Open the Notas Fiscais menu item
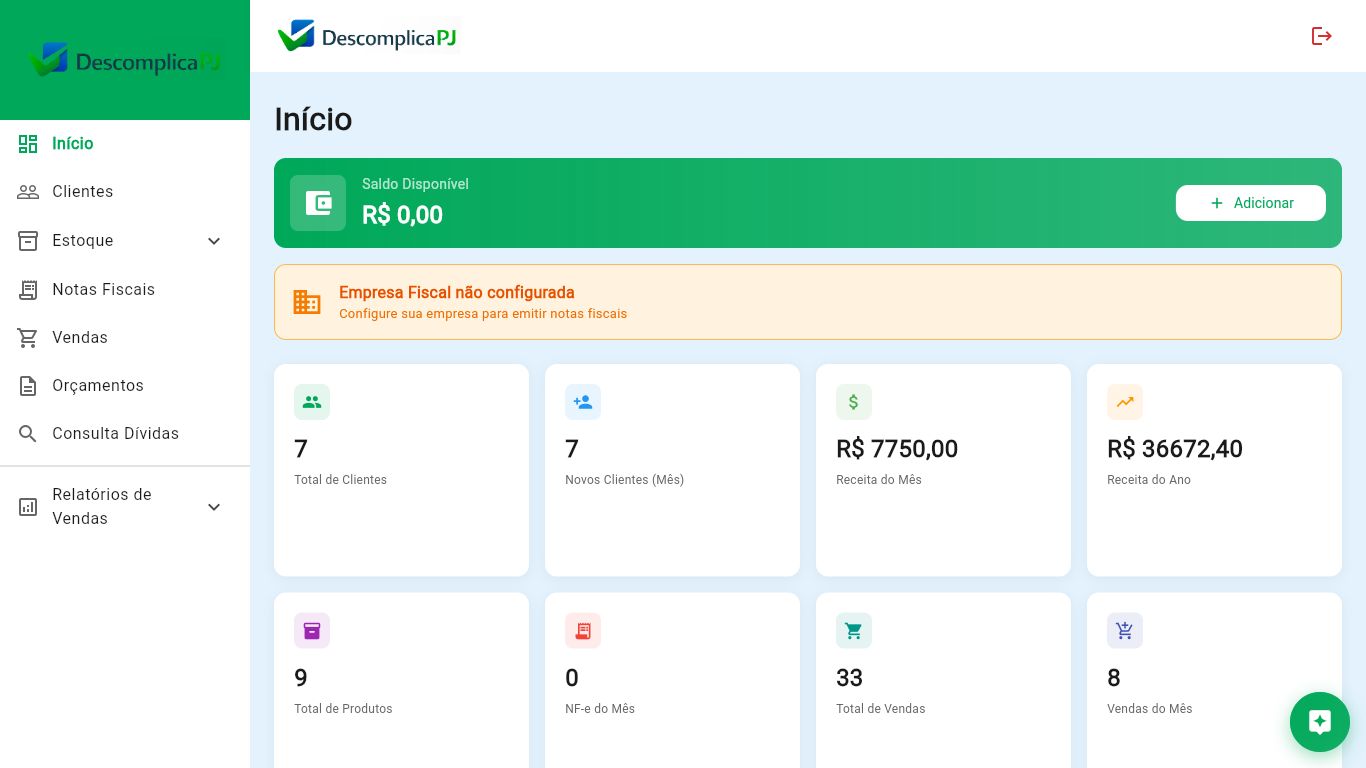 click(125, 290)
